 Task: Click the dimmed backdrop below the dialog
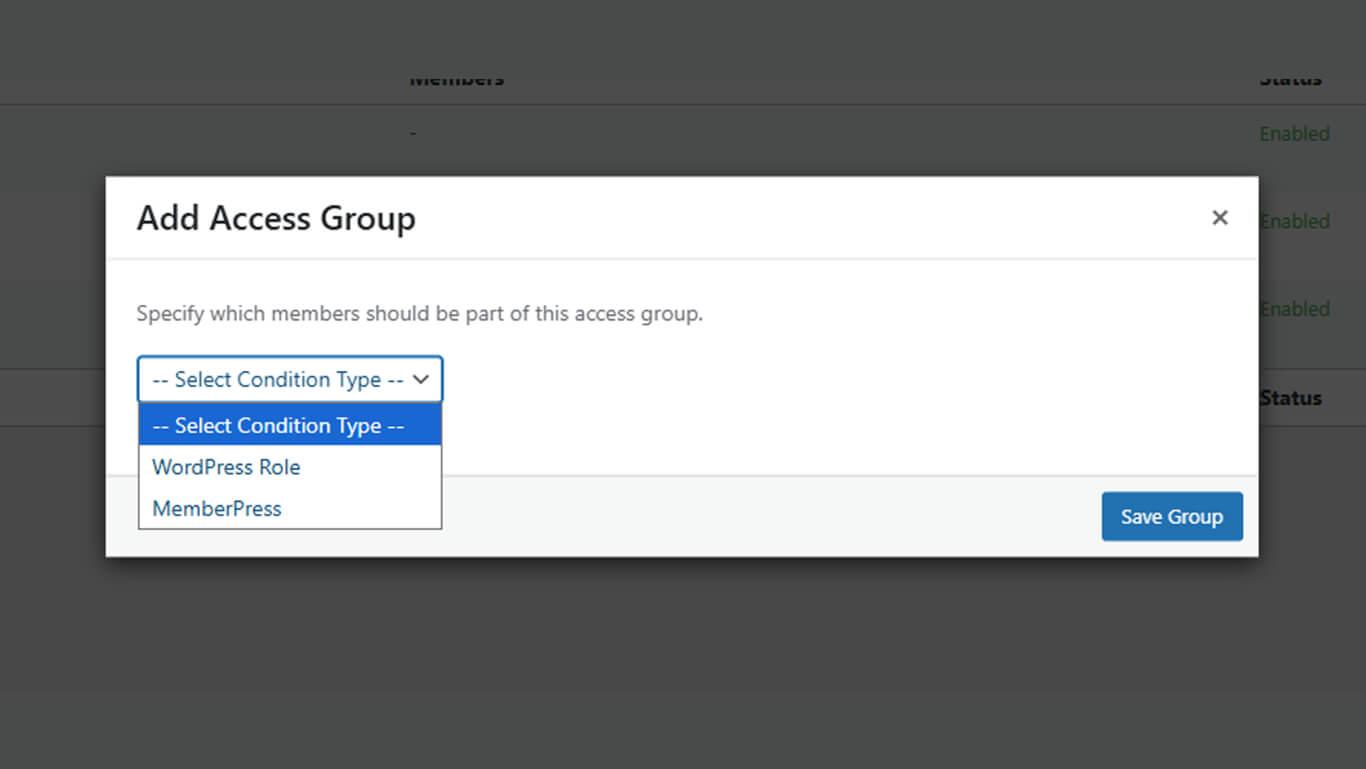[683, 660]
